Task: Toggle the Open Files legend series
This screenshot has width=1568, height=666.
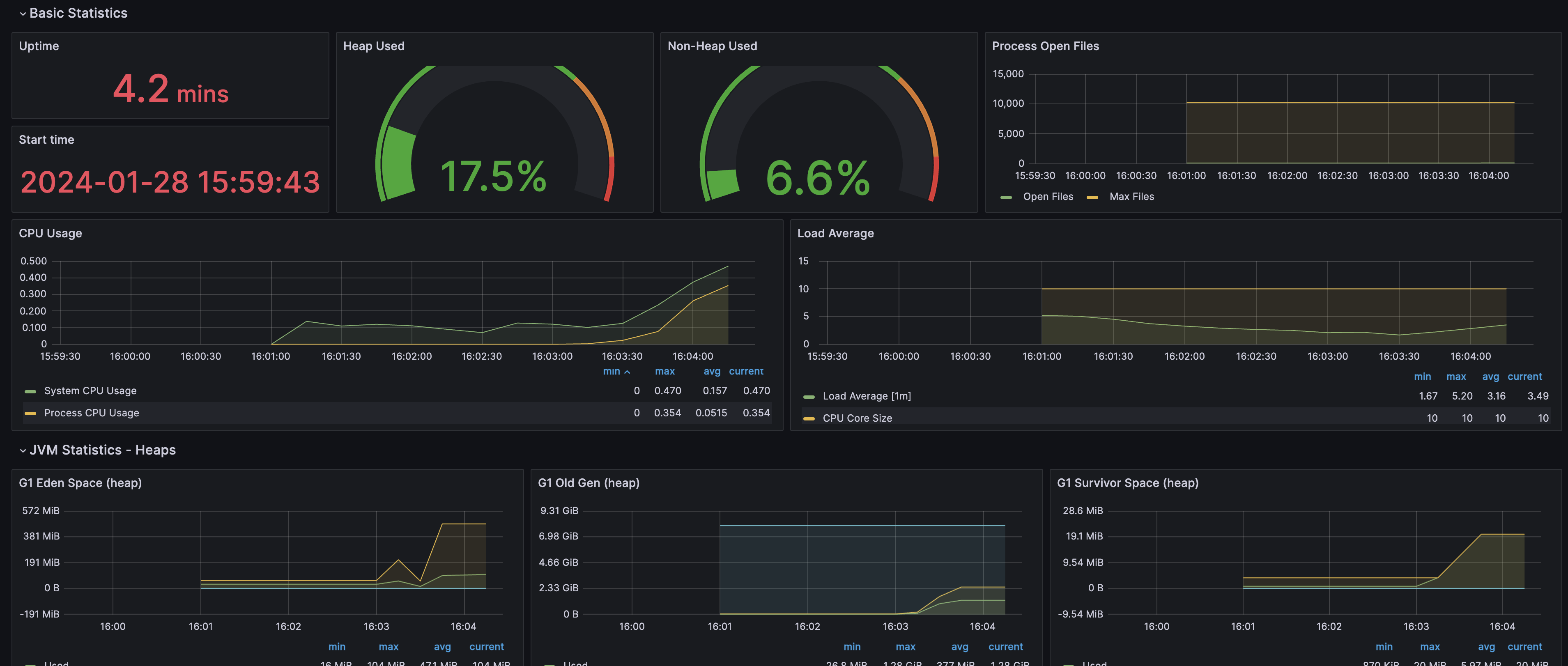Action: pos(1048,197)
